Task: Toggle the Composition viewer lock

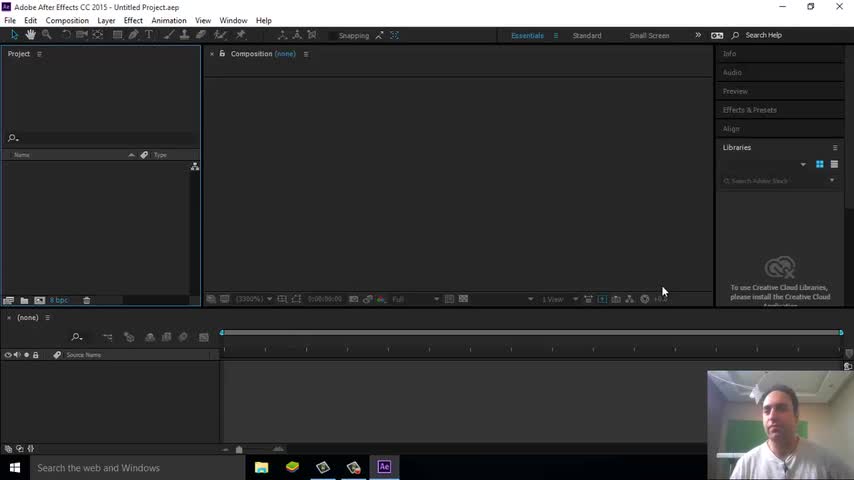Action: 222,53
